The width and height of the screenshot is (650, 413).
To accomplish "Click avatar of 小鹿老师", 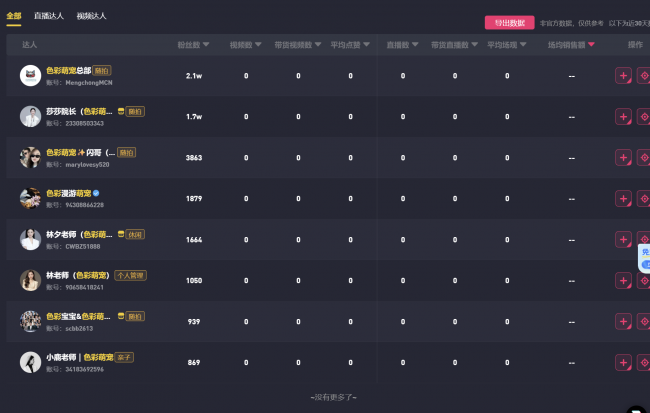I will pyautogui.click(x=30, y=362).
